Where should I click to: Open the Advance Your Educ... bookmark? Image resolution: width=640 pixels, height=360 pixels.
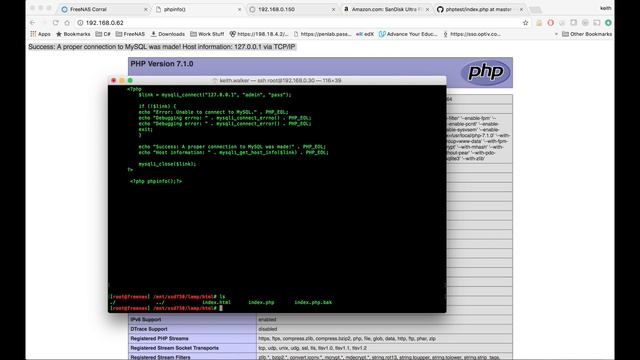point(408,34)
